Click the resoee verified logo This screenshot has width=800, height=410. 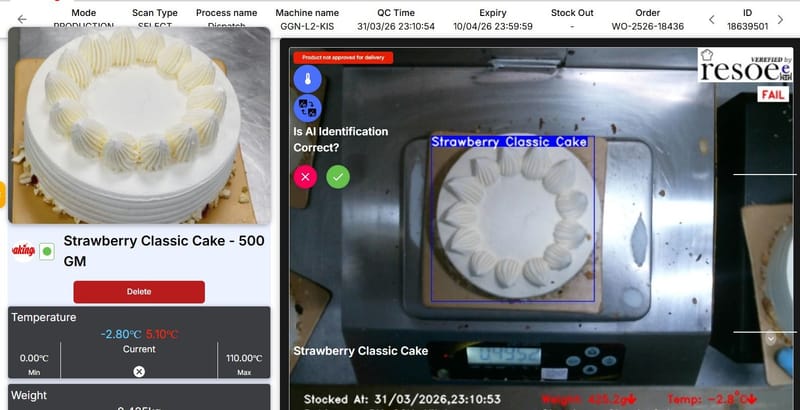[x=746, y=65]
